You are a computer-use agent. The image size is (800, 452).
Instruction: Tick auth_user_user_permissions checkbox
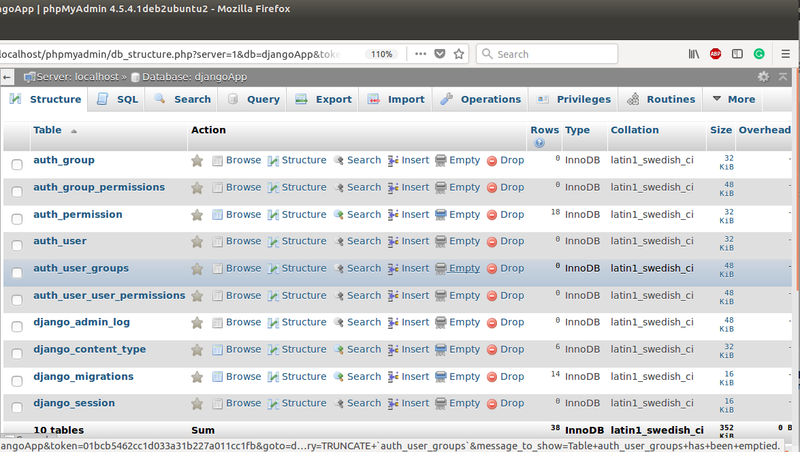(17, 299)
